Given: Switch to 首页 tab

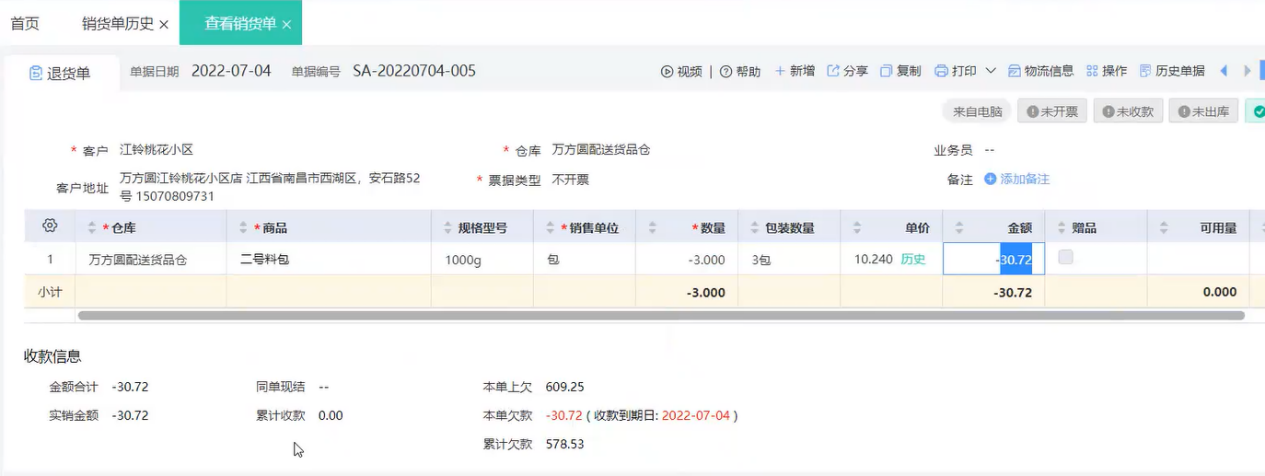Looking at the screenshot, I should 25,23.
